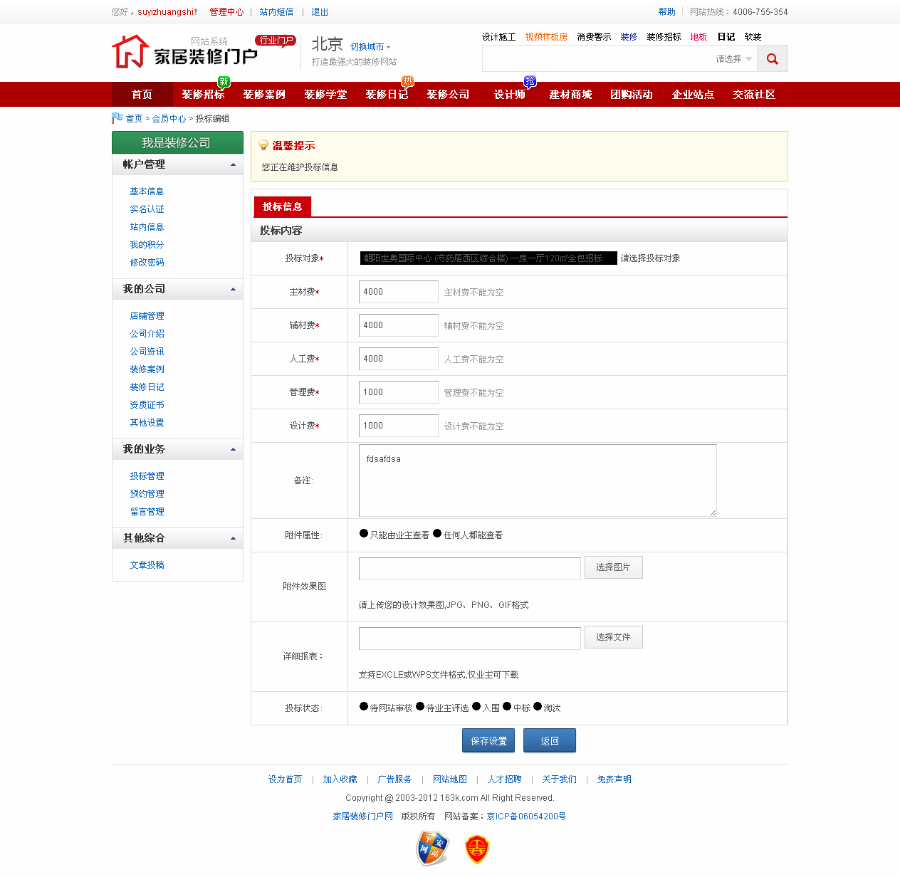
Task: Click the red magnifier search icon
Action: click(770, 58)
